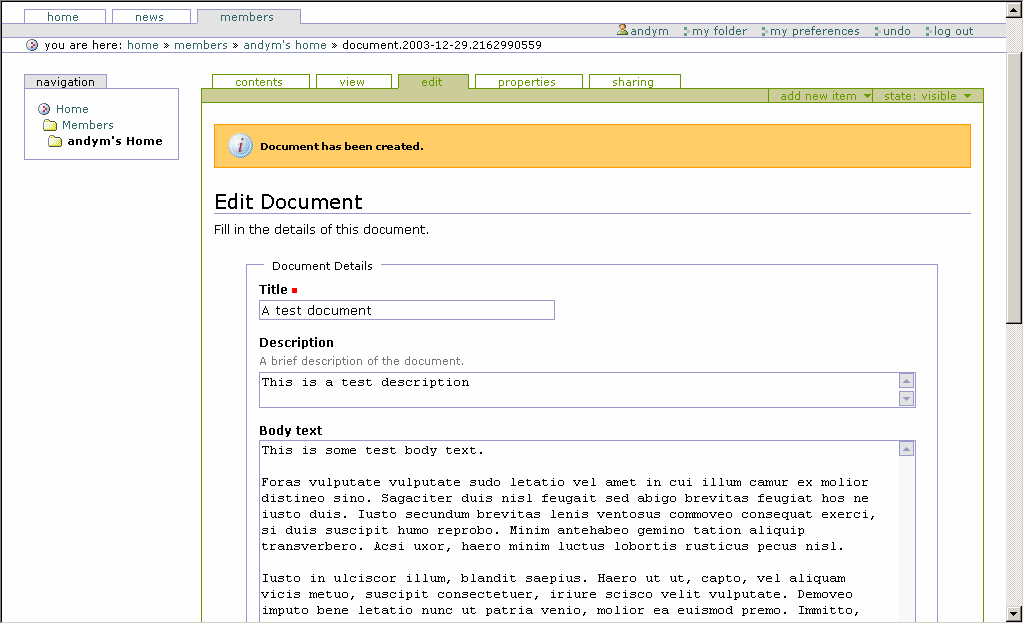Open the view tab
This screenshot has width=1024, height=624.
click(x=352, y=82)
